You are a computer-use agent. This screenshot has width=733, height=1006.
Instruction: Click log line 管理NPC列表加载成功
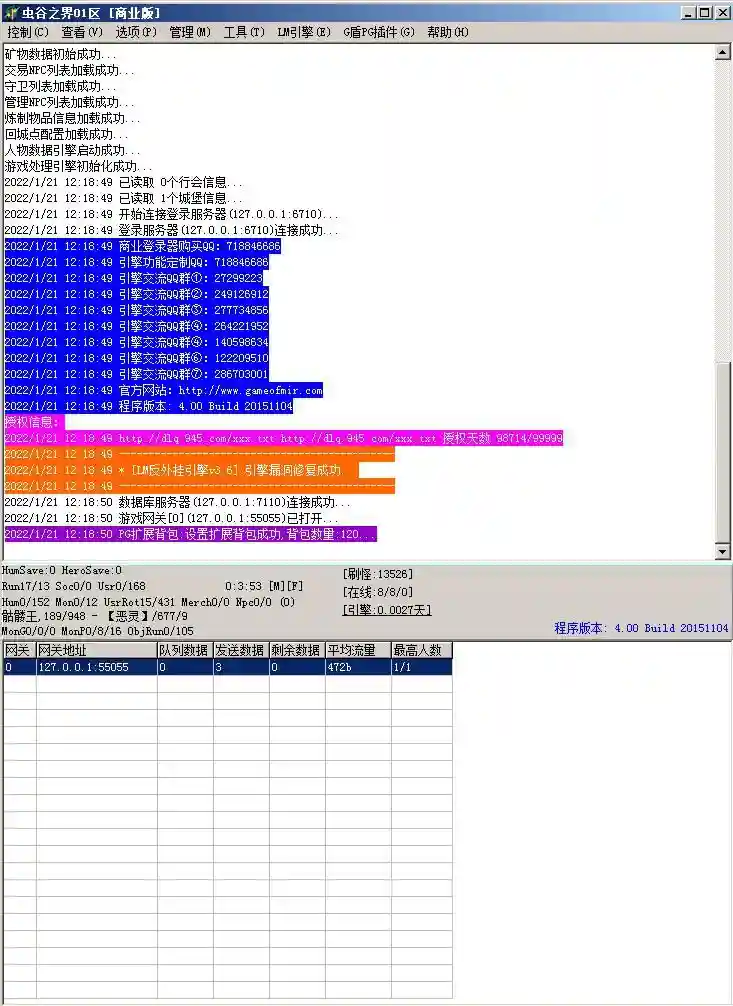pos(69,103)
